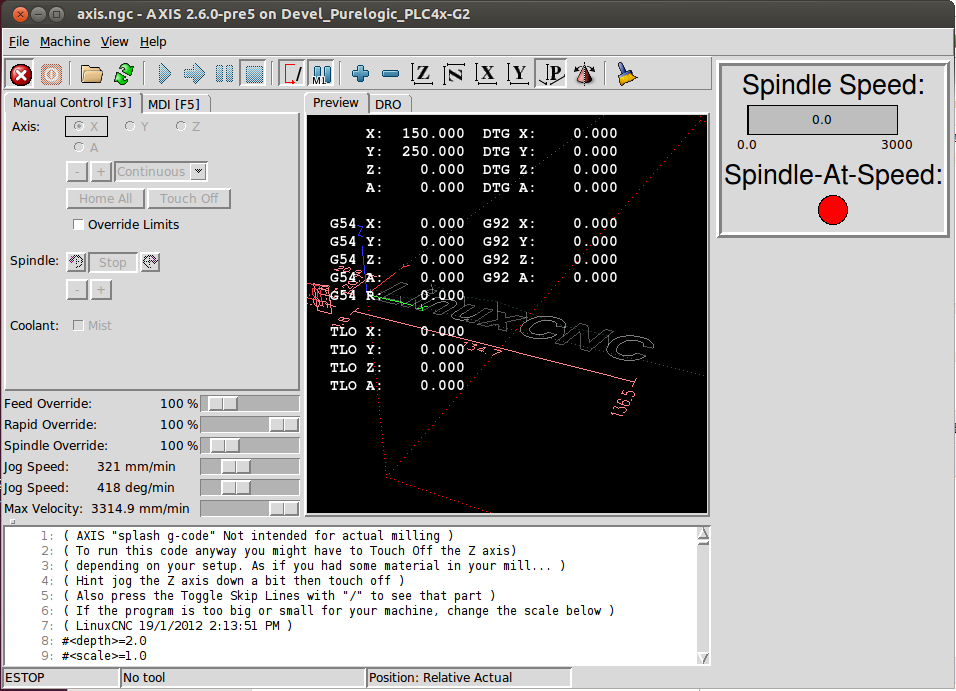Run the program with play icon
The height and width of the screenshot is (691, 956).
[x=164, y=74]
